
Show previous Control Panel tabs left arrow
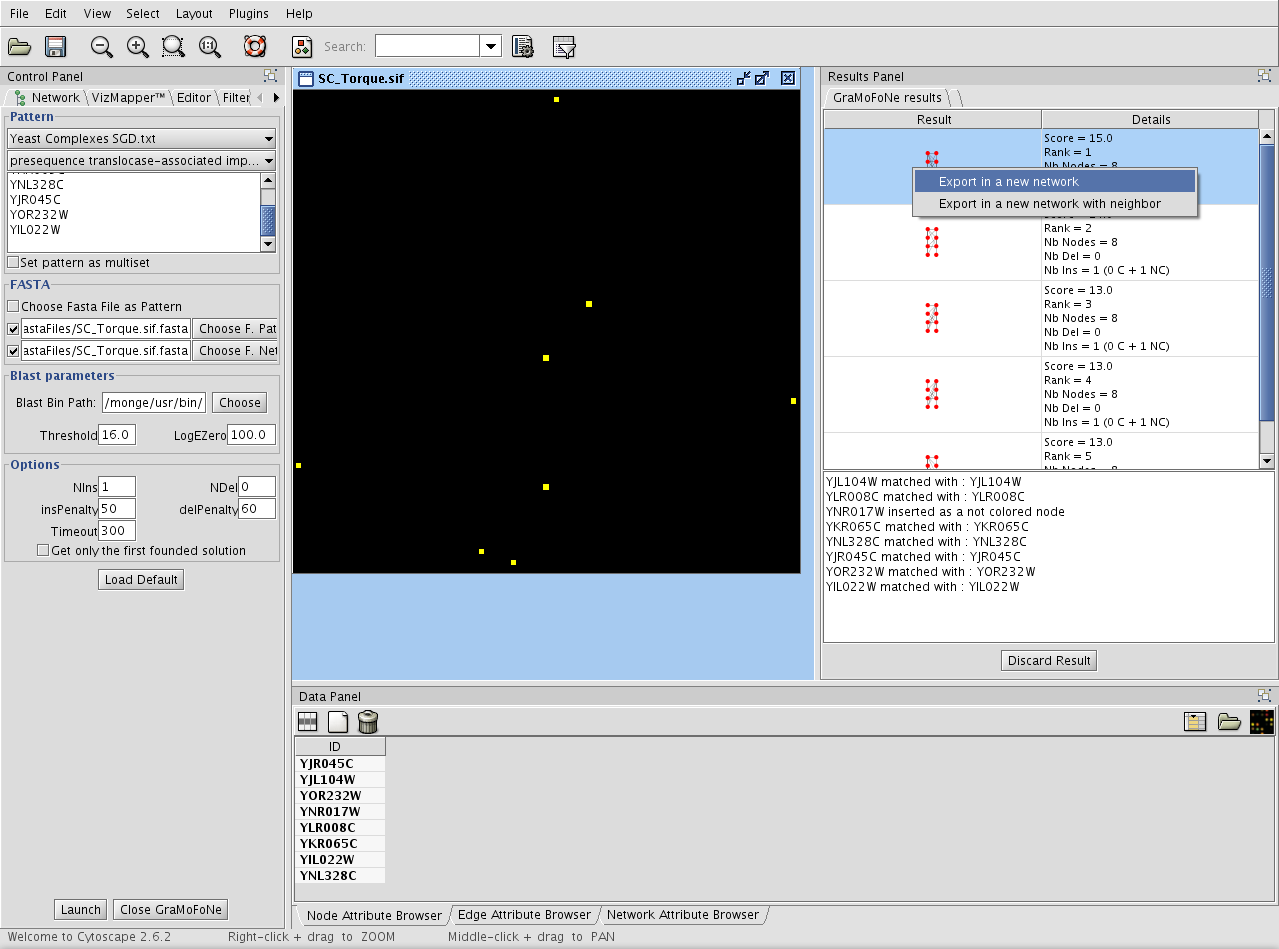[x=260, y=97]
